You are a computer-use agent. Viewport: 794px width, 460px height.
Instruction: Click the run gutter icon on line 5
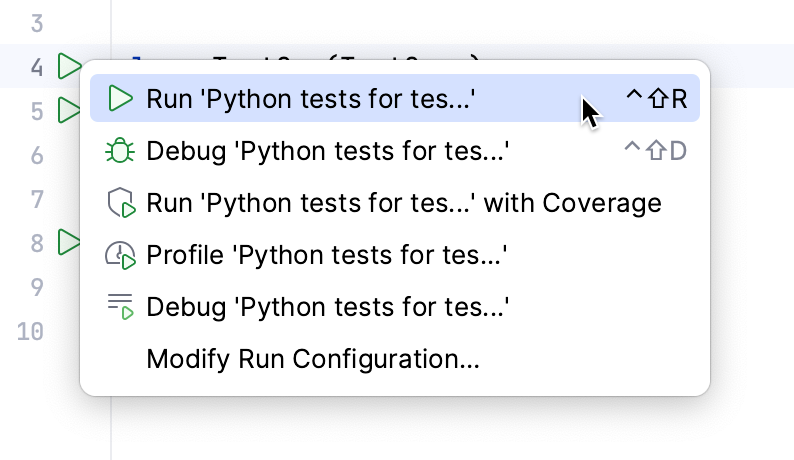67,110
